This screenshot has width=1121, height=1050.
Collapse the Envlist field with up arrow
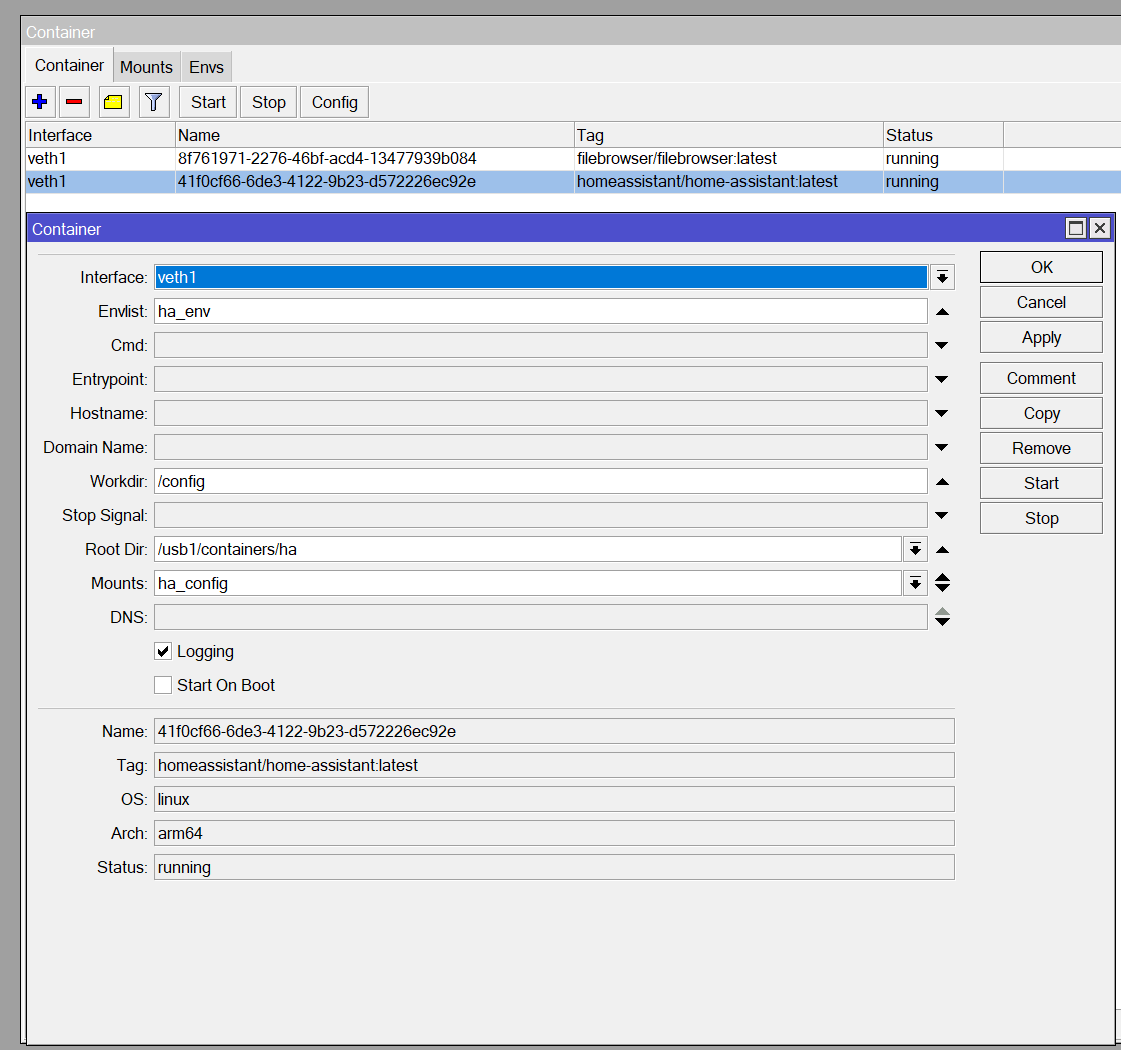[941, 312]
